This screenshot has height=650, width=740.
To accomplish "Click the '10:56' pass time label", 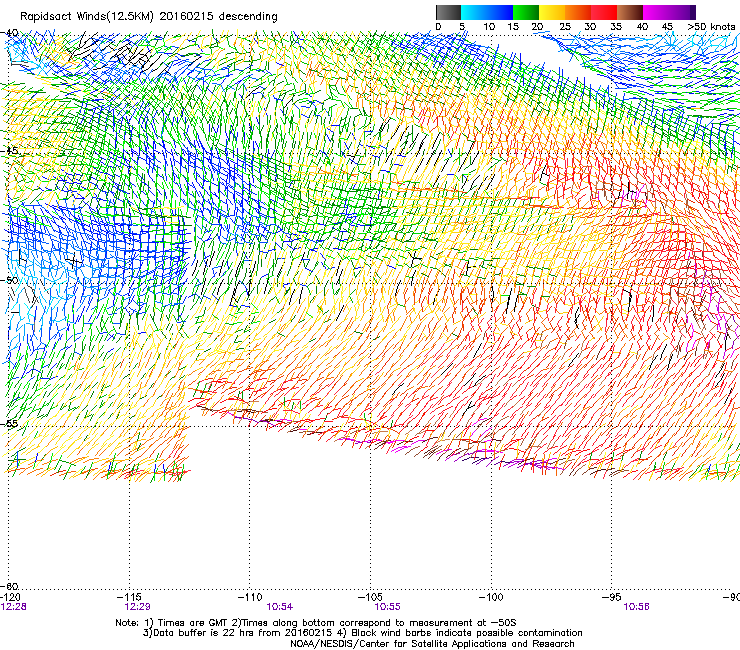I will point(636,607).
